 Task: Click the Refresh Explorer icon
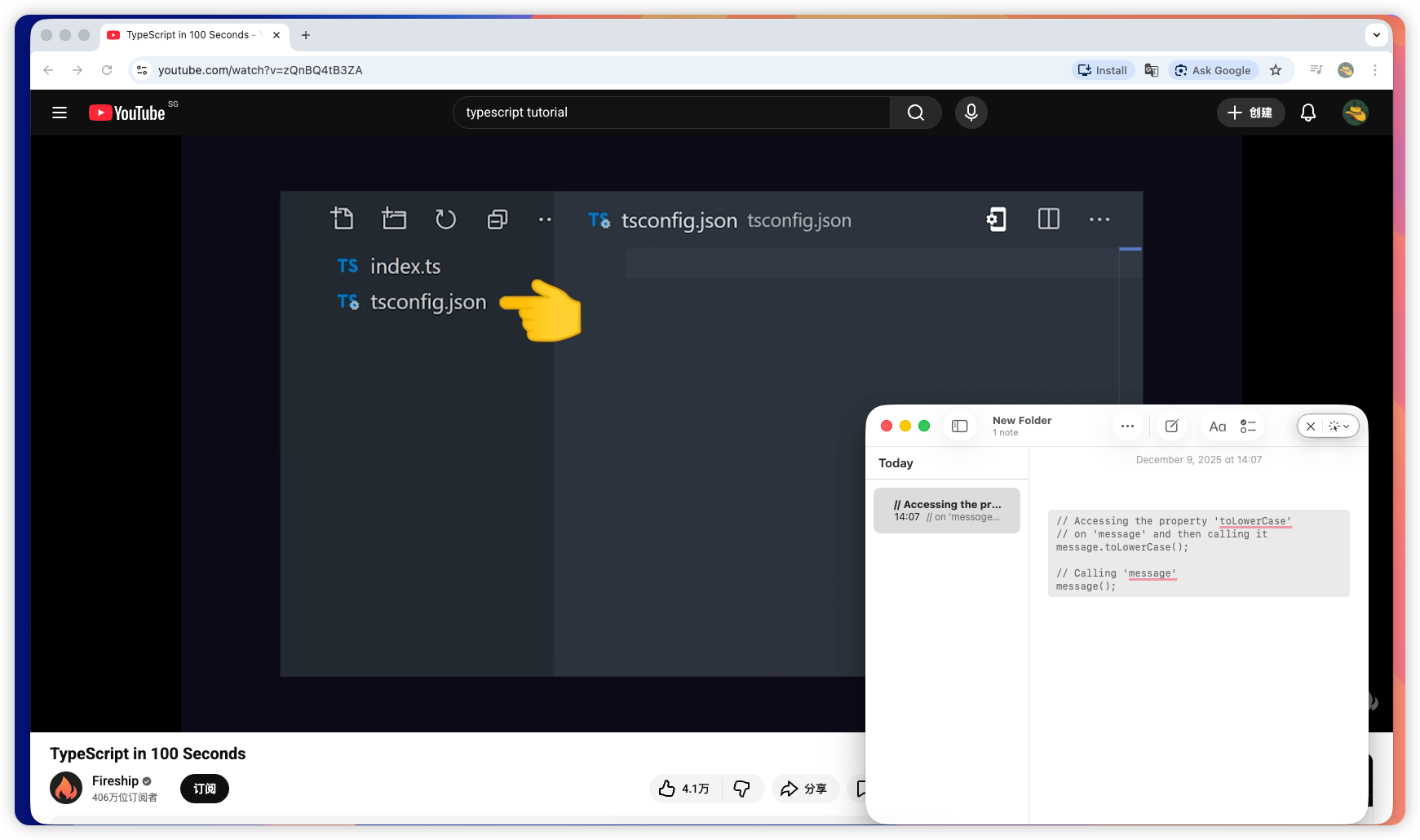pyautogui.click(x=445, y=219)
